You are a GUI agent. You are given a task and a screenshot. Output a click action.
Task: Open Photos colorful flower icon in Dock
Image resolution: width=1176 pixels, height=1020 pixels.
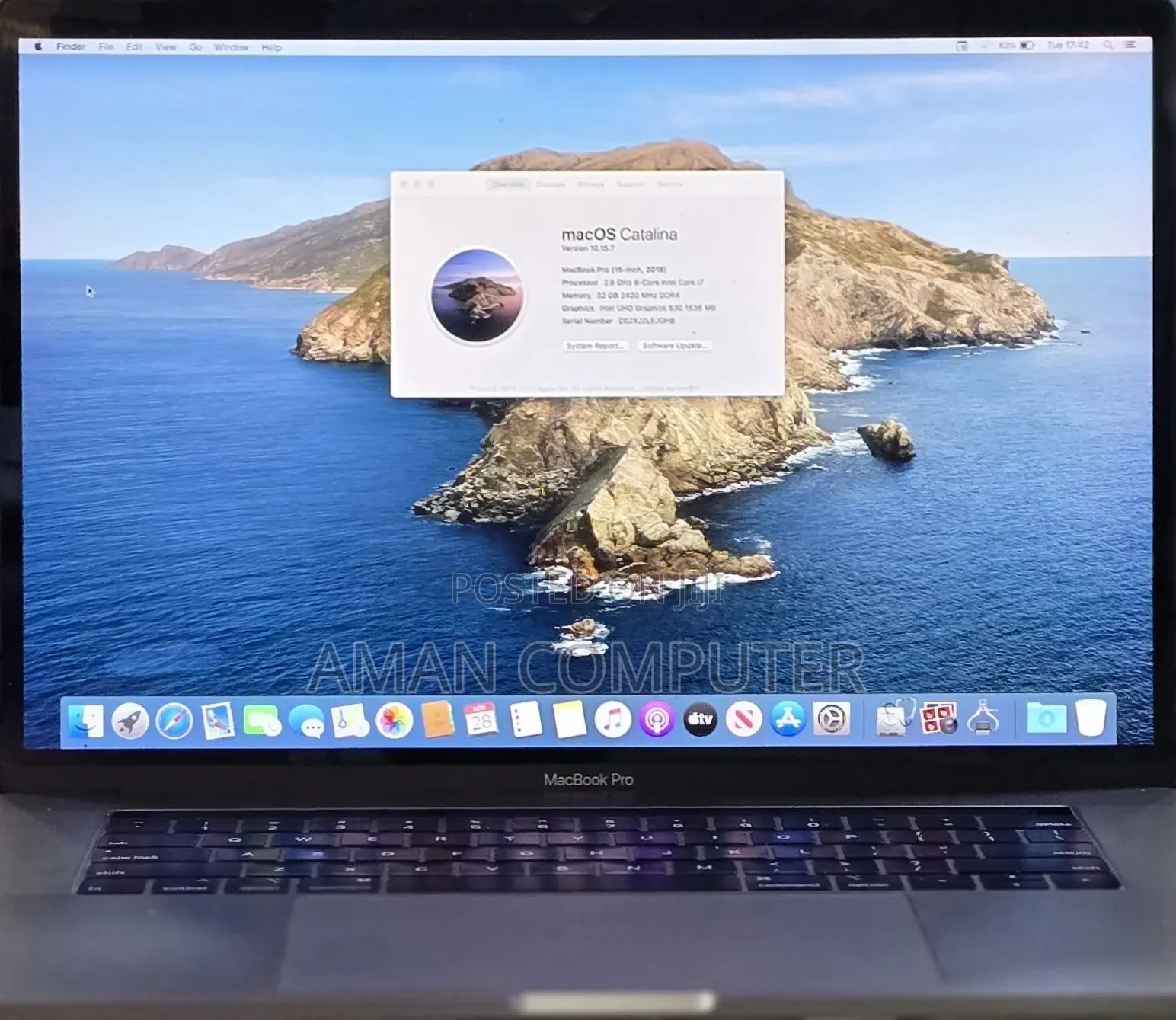(x=395, y=721)
